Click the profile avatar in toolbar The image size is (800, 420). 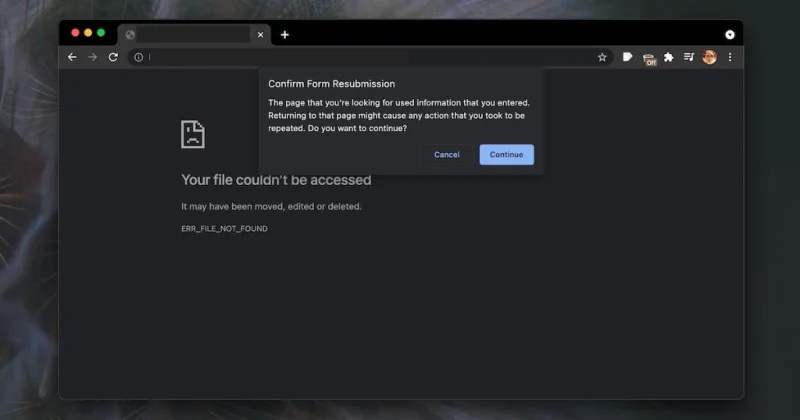[709, 57]
